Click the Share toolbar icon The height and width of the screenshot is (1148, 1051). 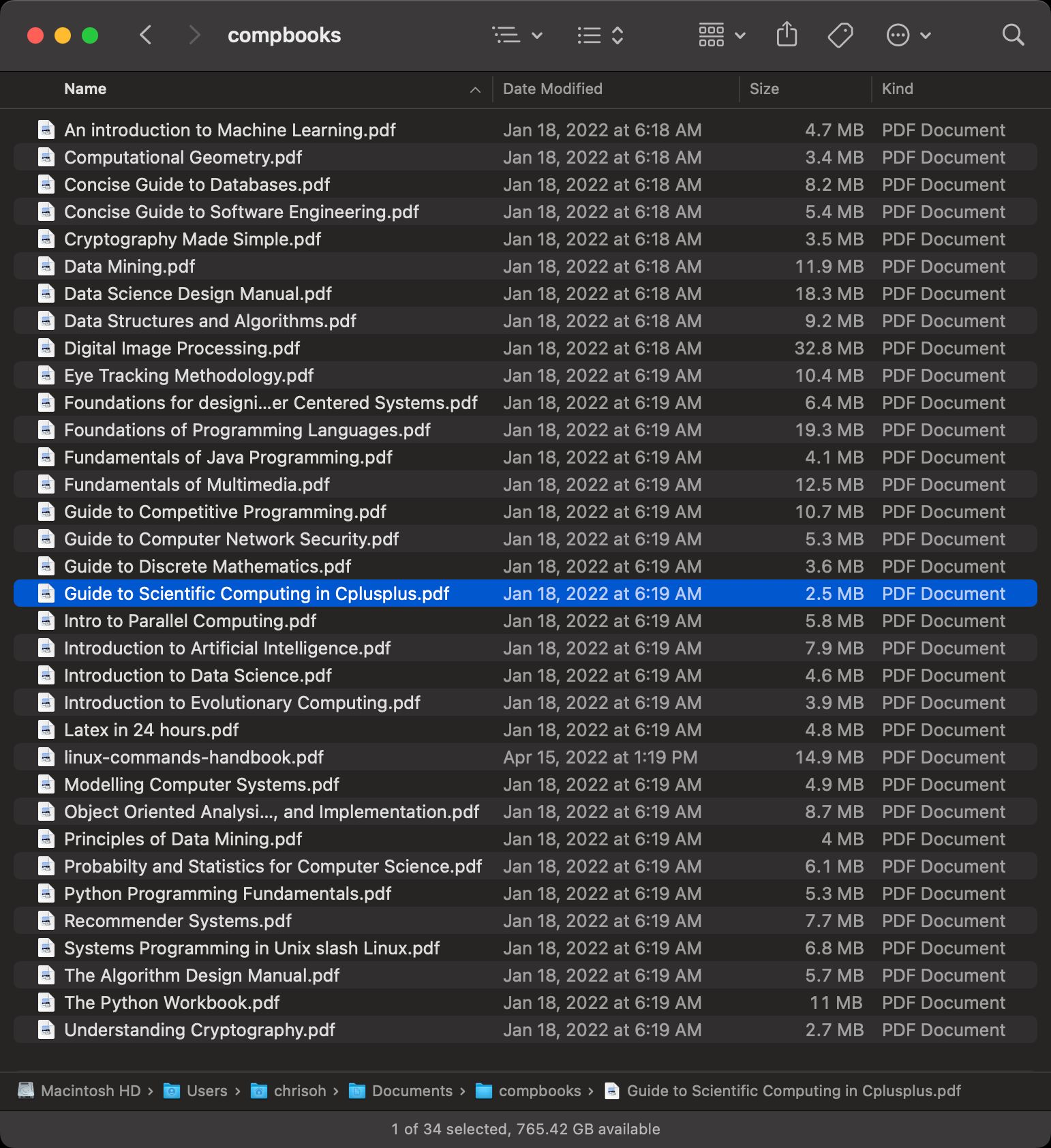point(787,34)
